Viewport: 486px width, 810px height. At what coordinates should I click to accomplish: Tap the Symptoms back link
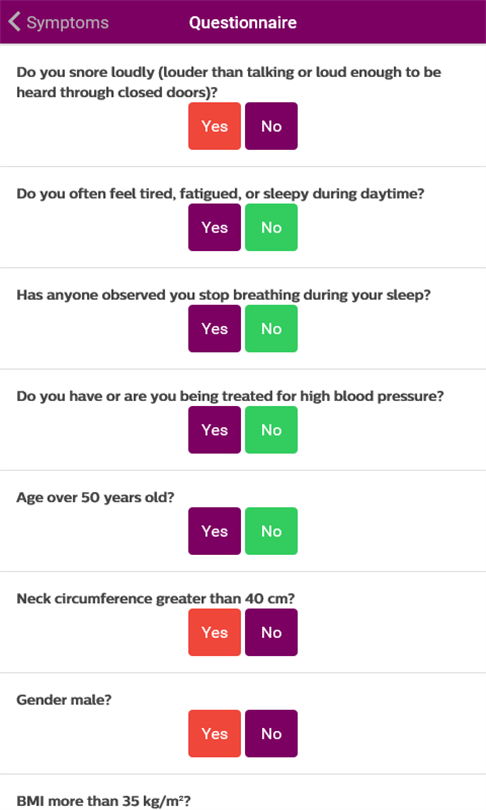tap(67, 23)
